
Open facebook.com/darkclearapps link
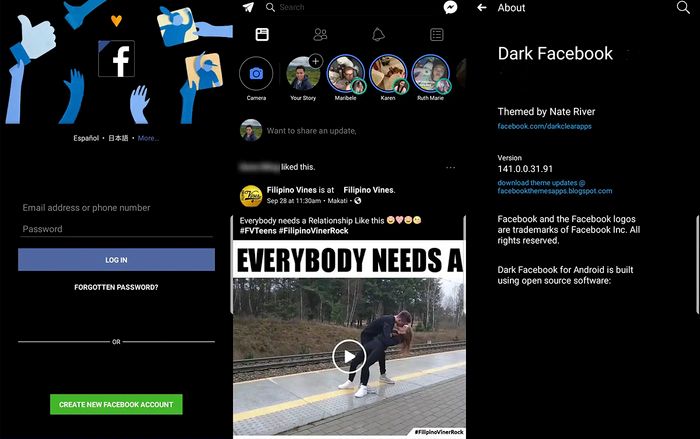pyautogui.click(x=545, y=126)
